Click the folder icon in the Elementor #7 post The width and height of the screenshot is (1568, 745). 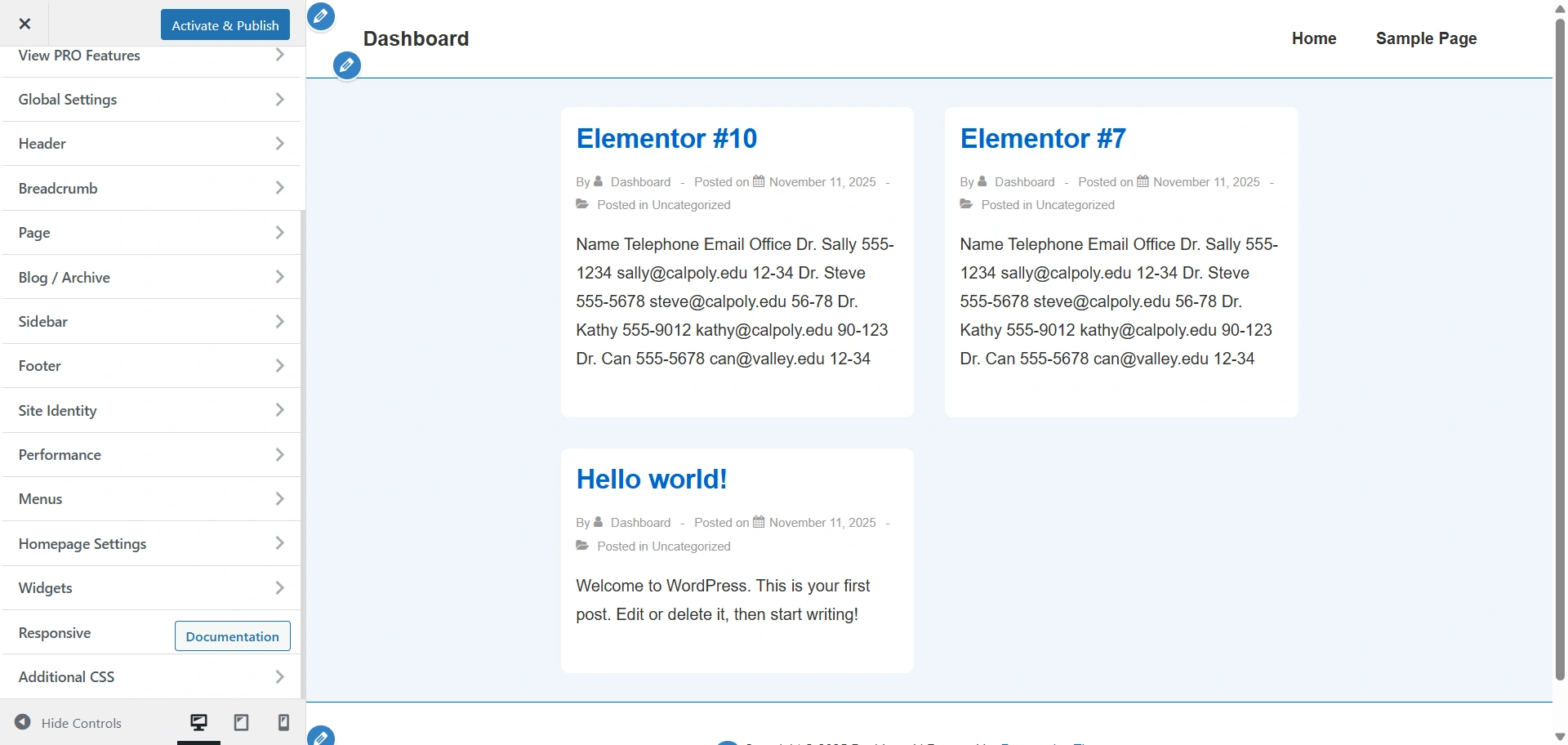pos(967,204)
